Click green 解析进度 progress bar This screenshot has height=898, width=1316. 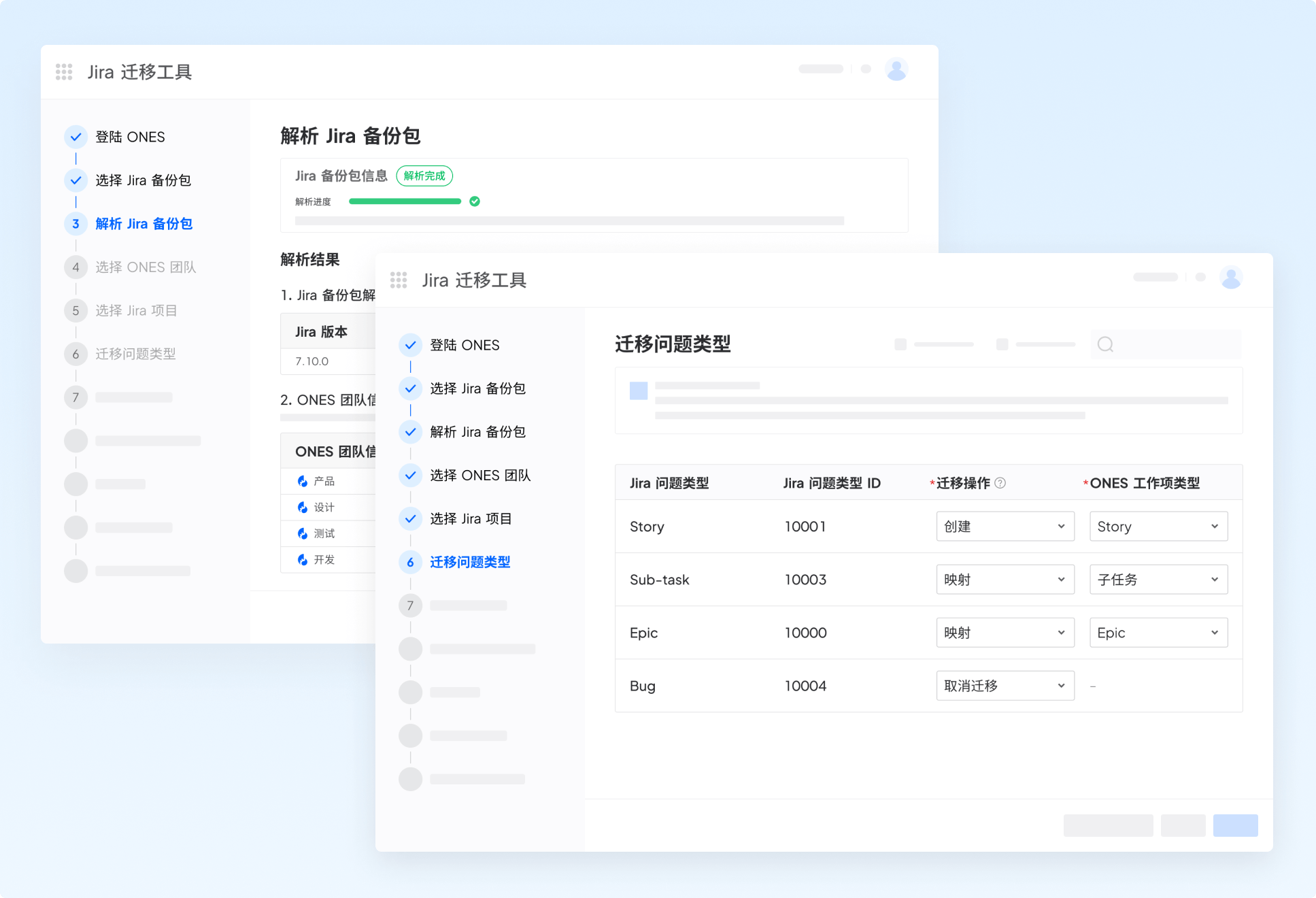coord(405,201)
